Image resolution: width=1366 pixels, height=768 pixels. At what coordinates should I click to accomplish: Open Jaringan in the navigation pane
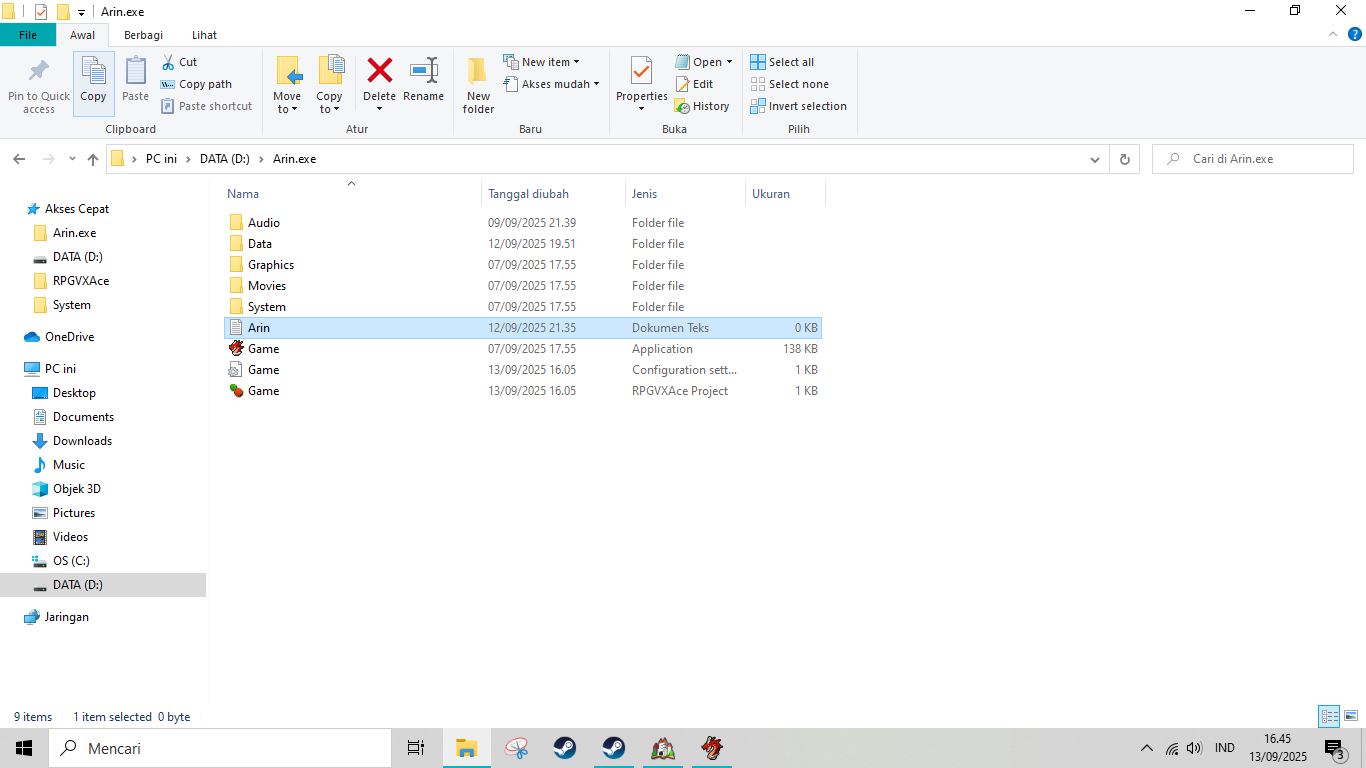(66, 617)
